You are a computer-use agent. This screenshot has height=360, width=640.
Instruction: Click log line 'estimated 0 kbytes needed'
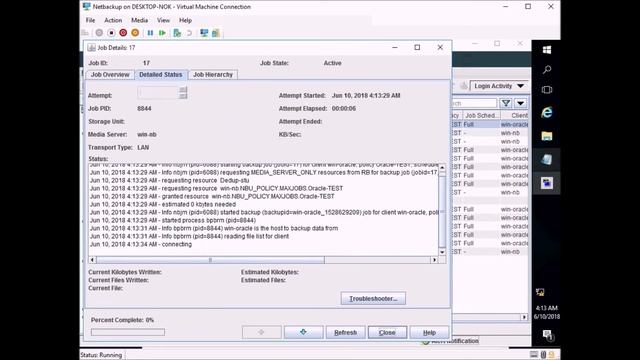coord(163,204)
